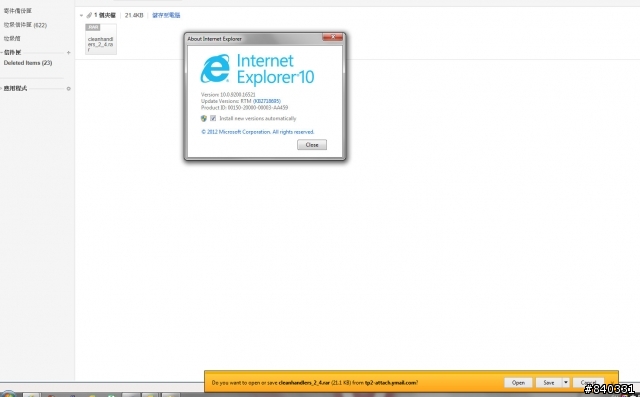Click Open in the download bar
The image size is (640, 397).
click(x=518, y=383)
